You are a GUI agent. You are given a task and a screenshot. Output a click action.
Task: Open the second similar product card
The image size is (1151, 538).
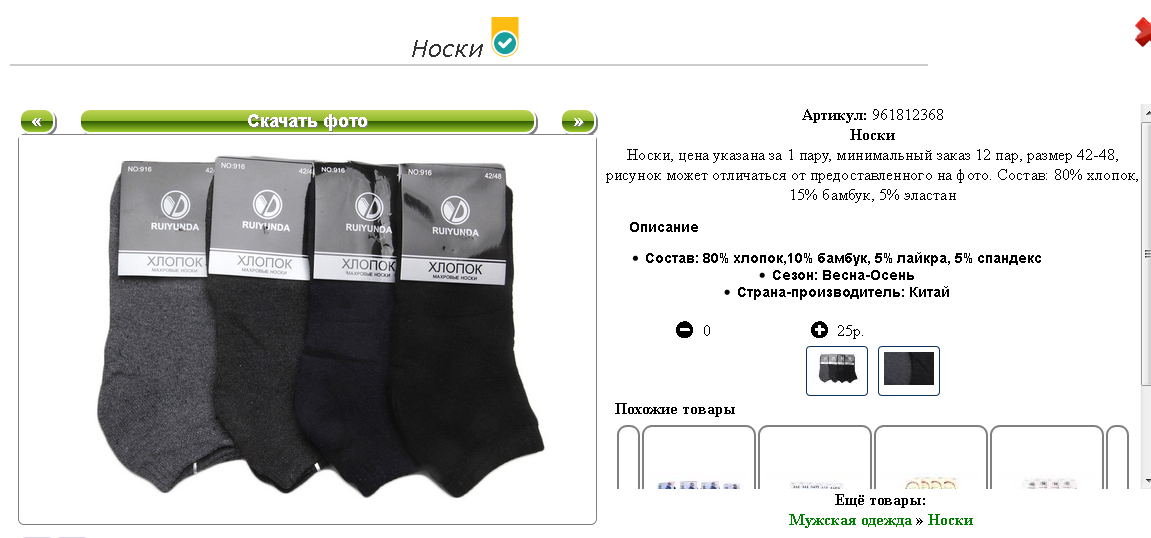(815, 457)
